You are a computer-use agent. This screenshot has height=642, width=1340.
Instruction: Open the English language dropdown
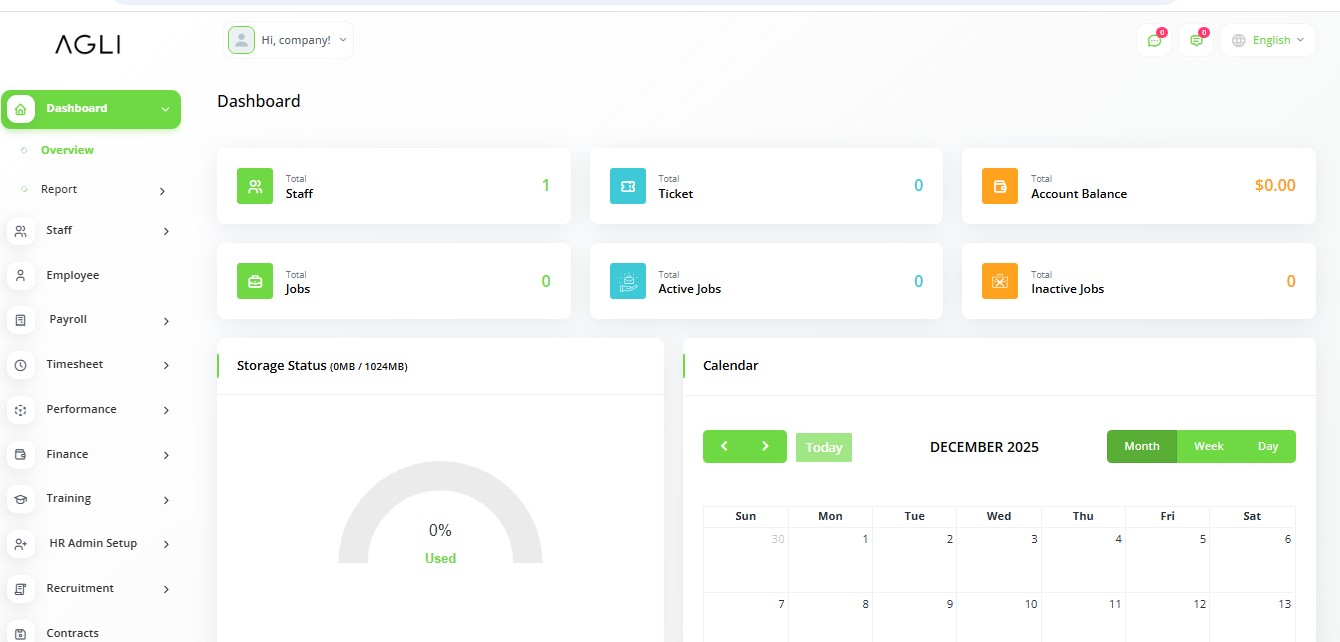[x=1268, y=40]
